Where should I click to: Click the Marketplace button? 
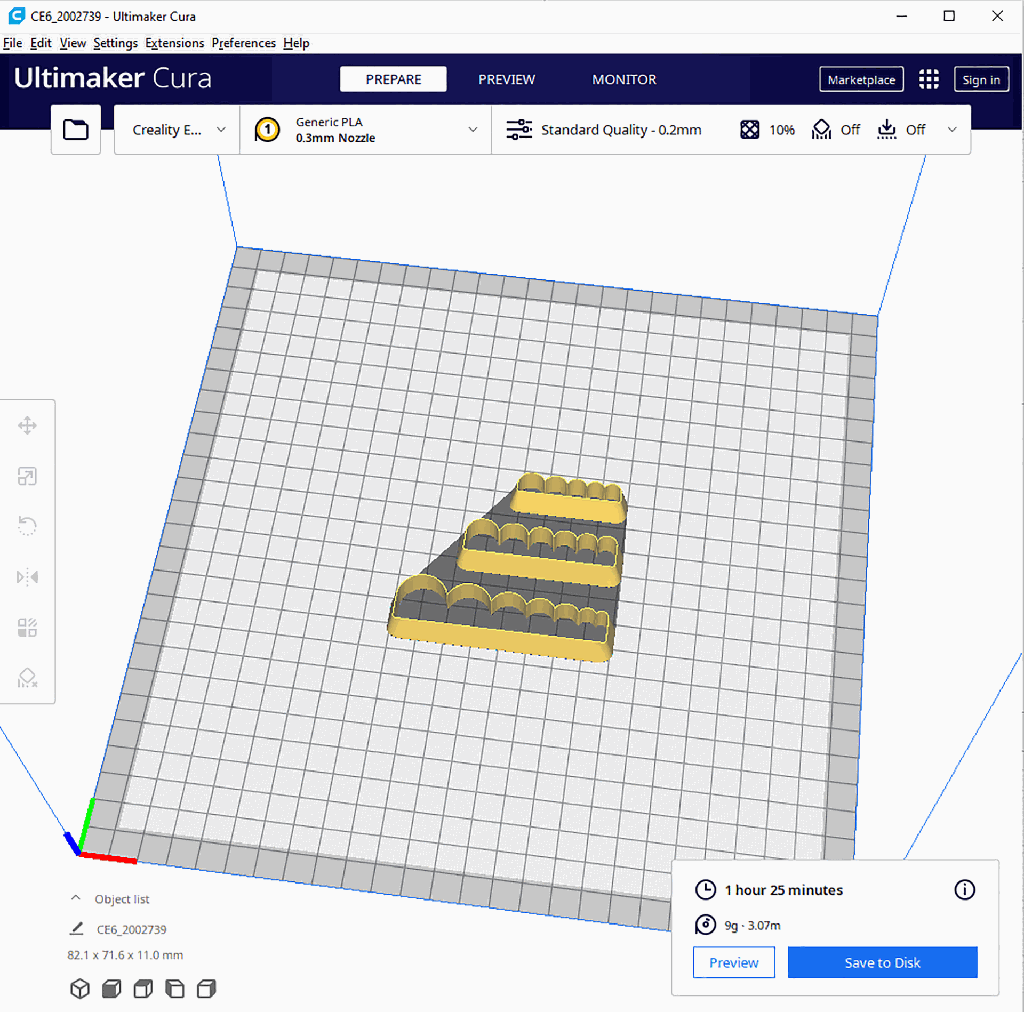coord(861,80)
